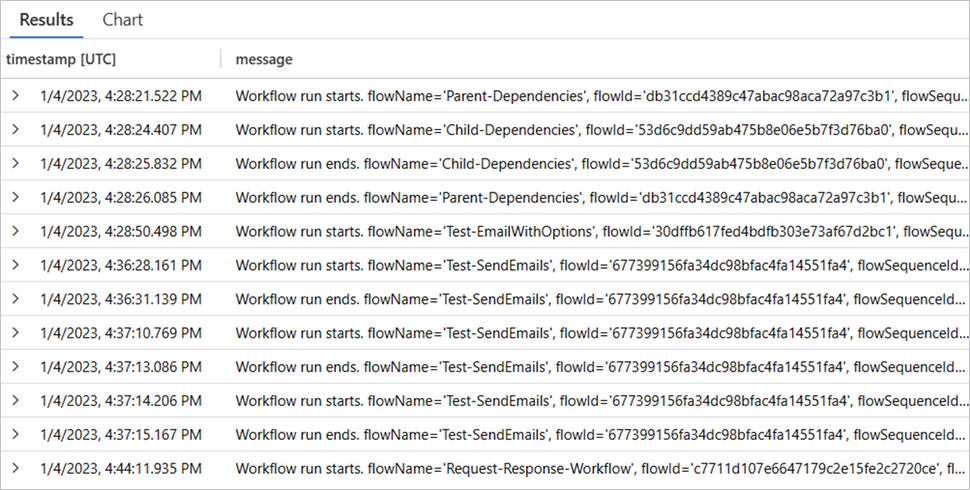Image resolution: width=970 pixels, height=490 pixels.
Task: Expand the 4:37:10.769 PM log row
Action: click(x=16, y=333)
